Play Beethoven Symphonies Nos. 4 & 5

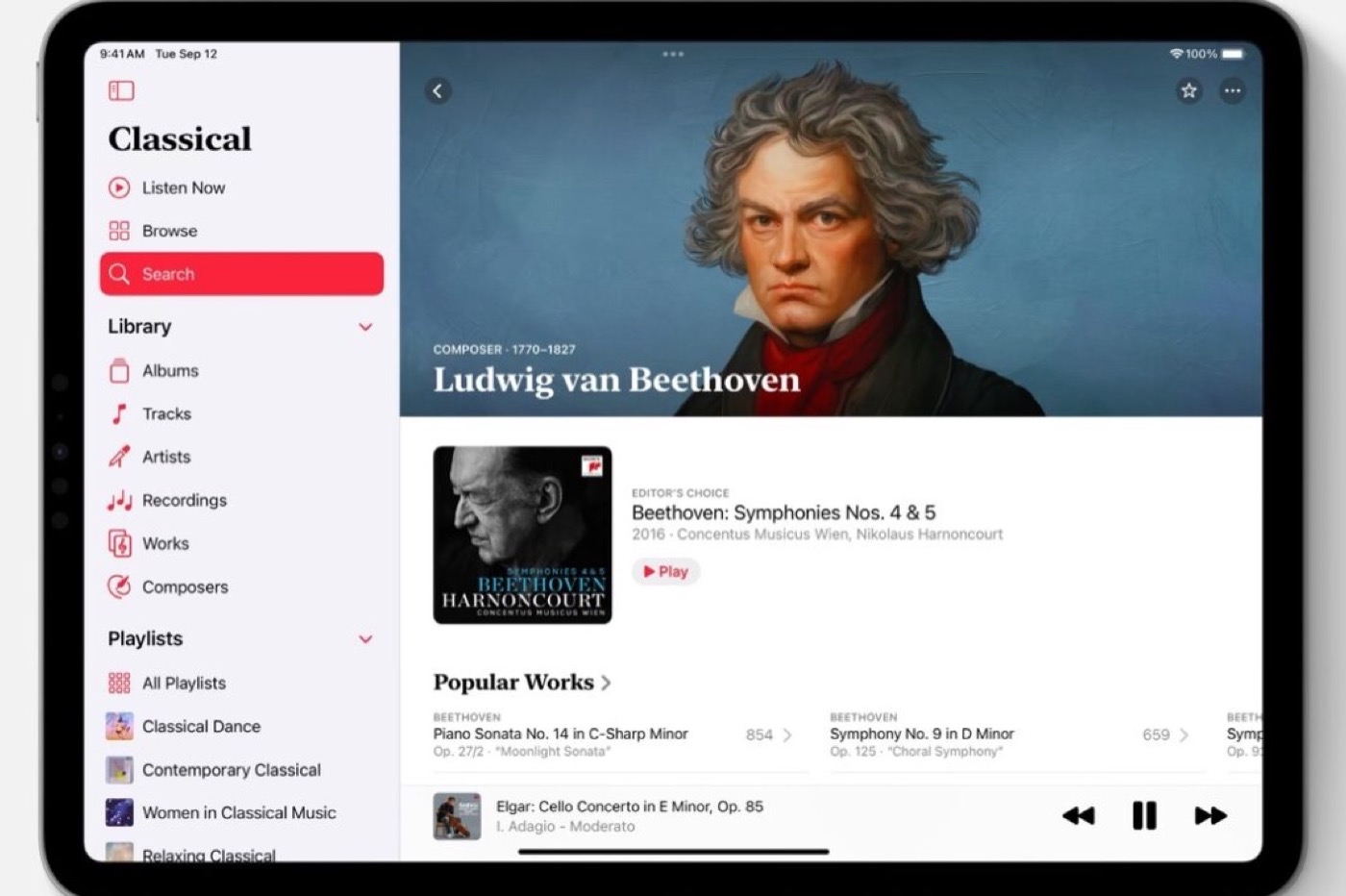click(665, 571)
